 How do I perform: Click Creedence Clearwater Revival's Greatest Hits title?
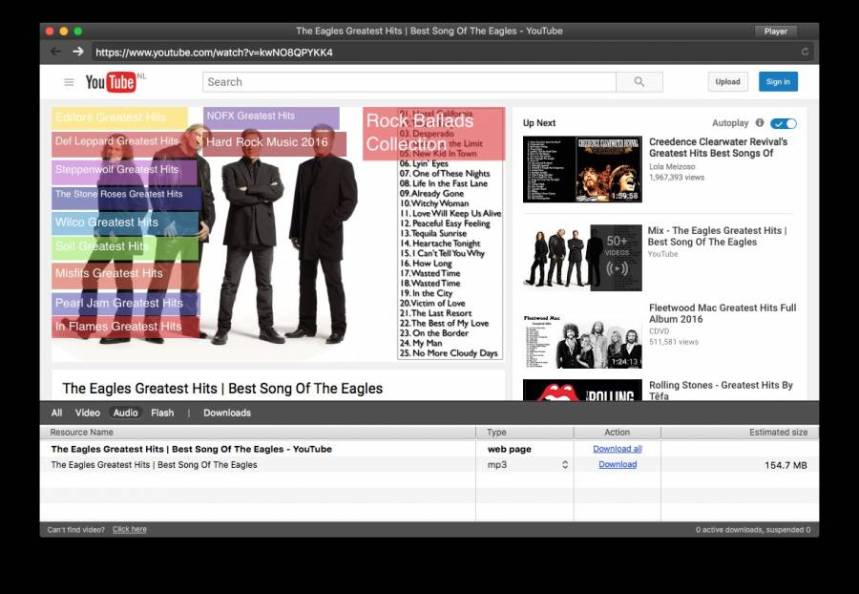(718, 147)
